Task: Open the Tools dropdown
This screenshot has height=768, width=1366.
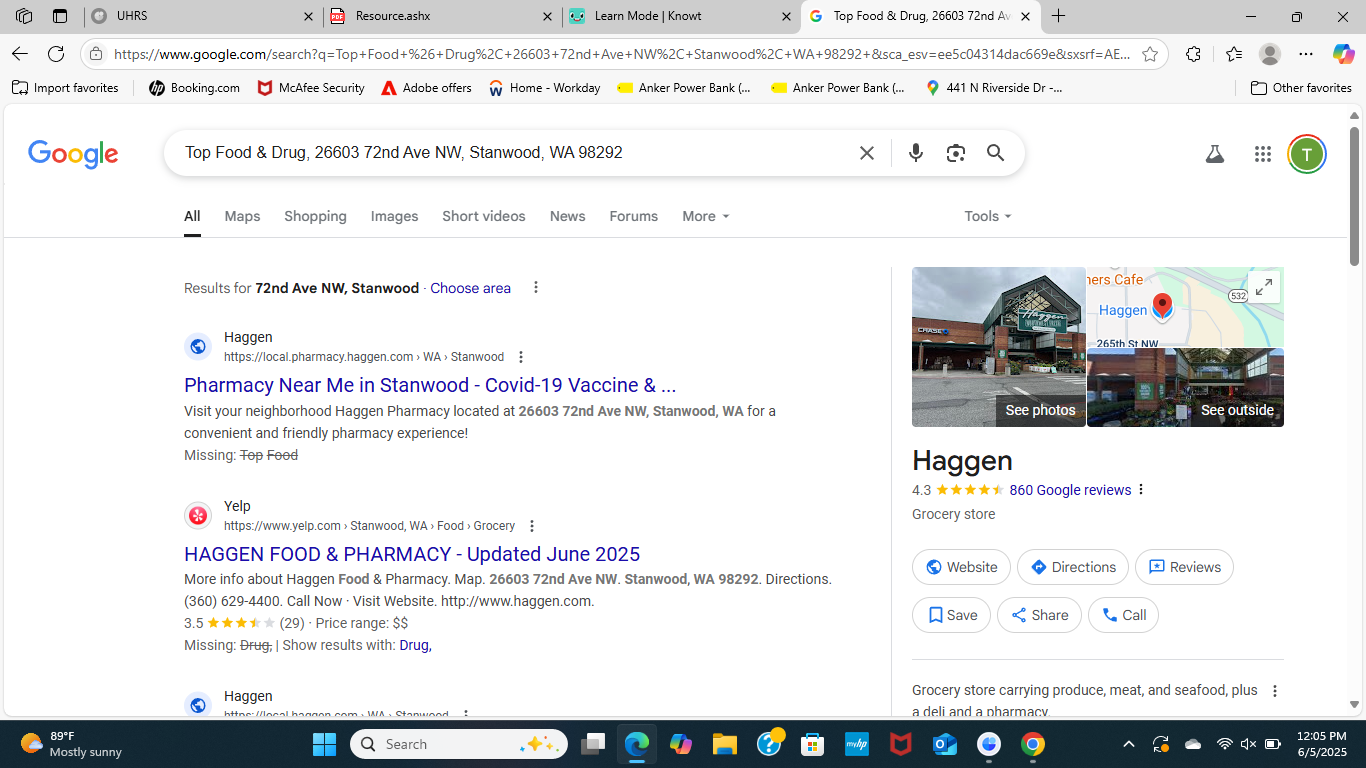Action: point(988,216)
